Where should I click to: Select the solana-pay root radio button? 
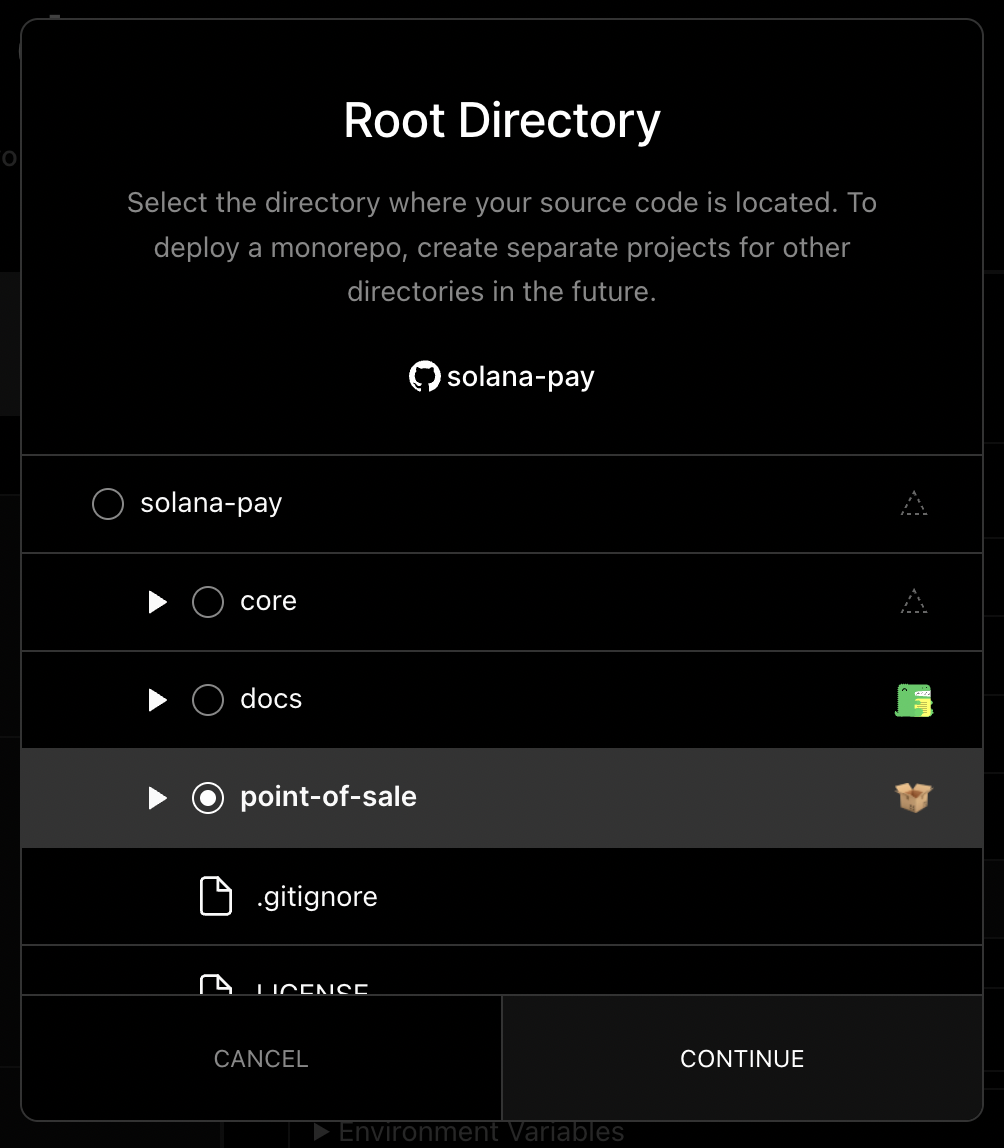point(108,504)
